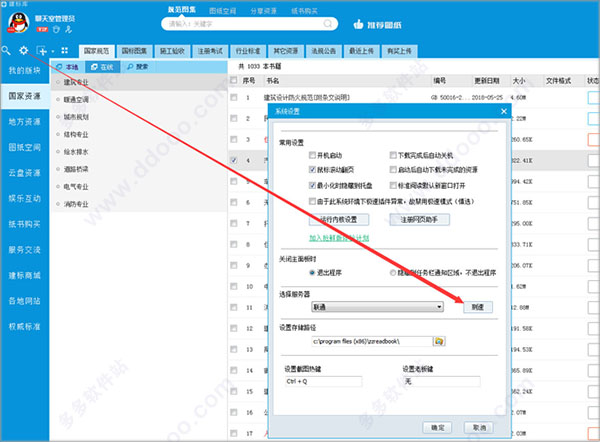Open the 注册考试 category tab
The height and width of the screenshot is (442, 600).
click(210, 51)
